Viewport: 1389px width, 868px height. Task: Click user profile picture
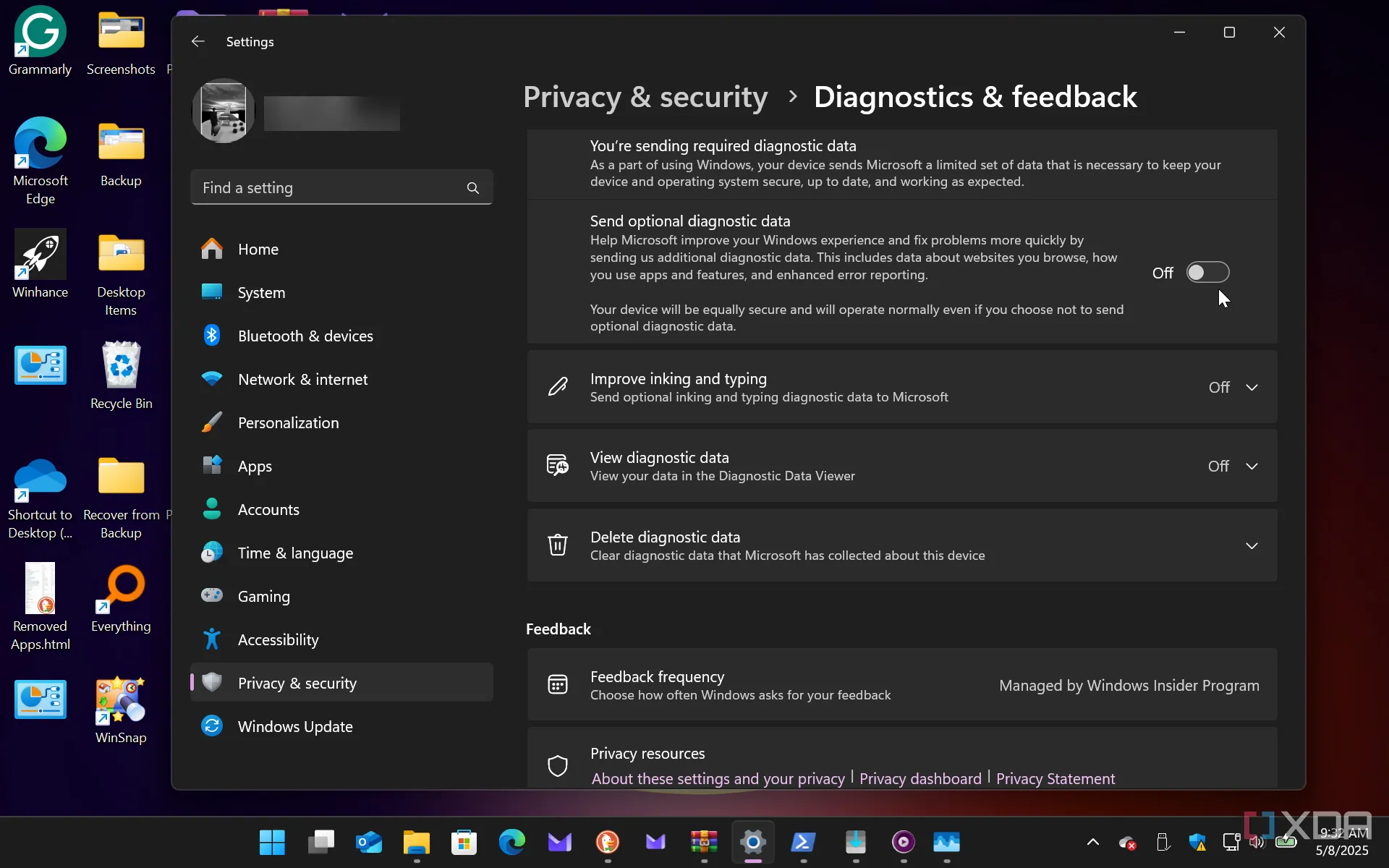click(x=224, y=111)
